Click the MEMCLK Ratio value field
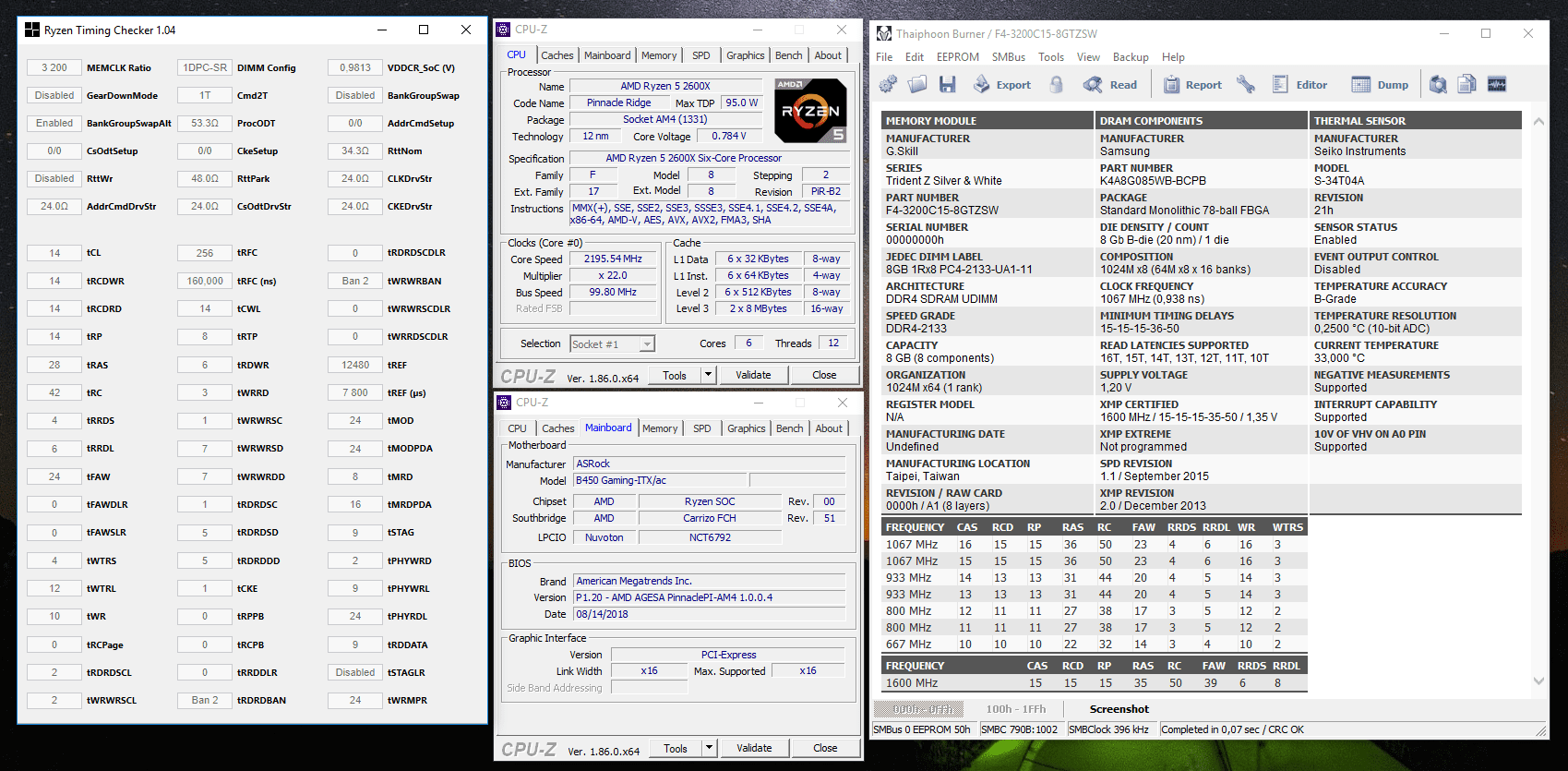Viewport: 1568px width, 771px height. point(54,67)
